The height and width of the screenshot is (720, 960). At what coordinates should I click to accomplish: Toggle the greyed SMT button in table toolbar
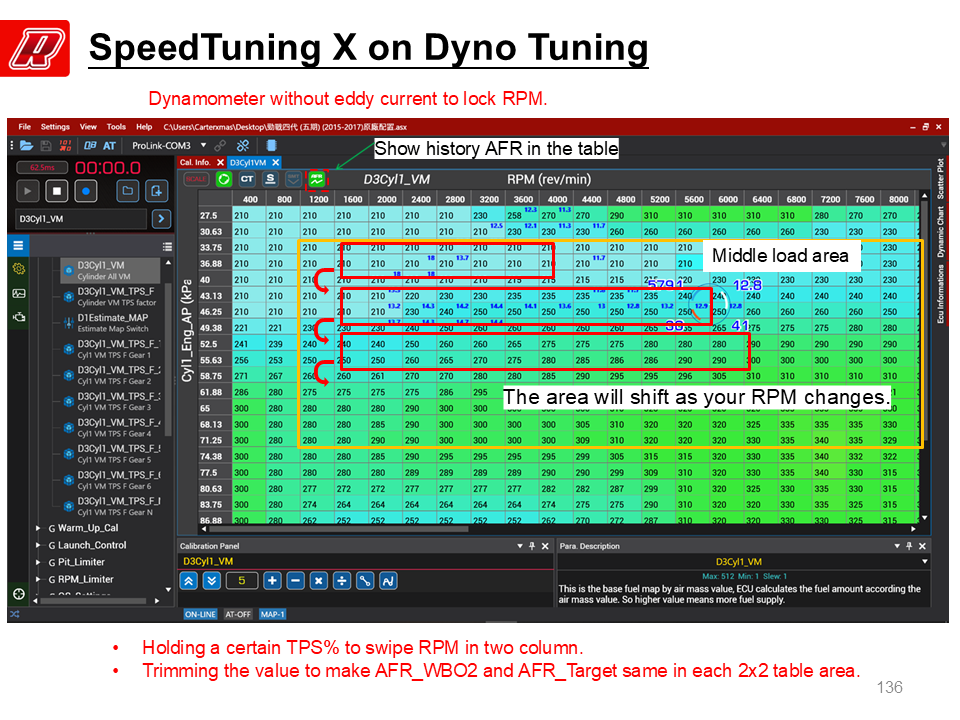293,179
